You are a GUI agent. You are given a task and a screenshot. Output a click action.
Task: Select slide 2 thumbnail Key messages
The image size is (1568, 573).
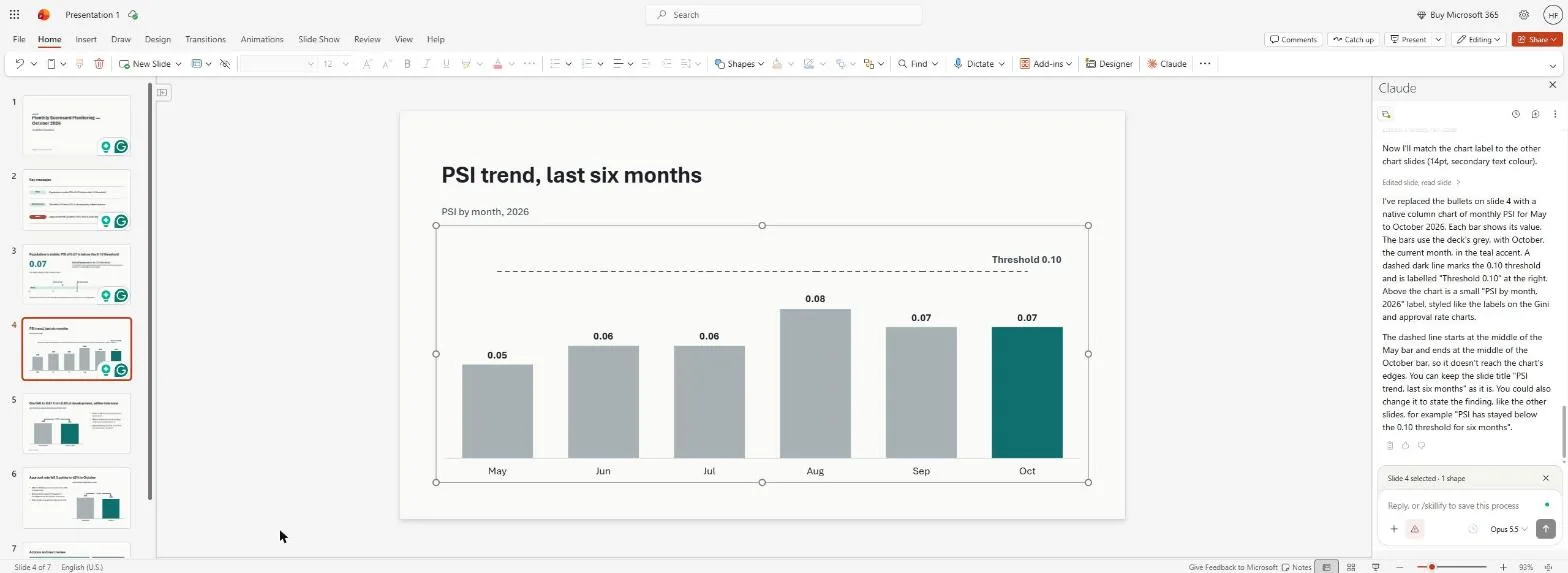click(76, 200)
